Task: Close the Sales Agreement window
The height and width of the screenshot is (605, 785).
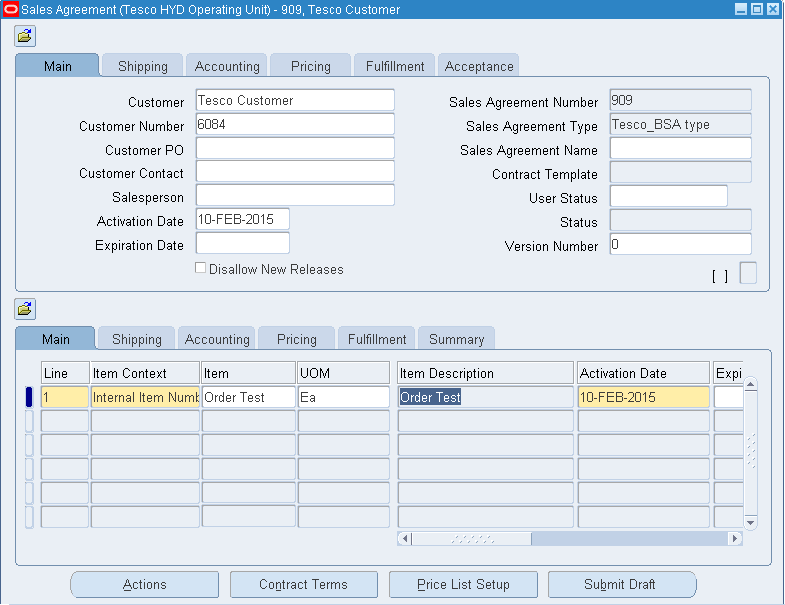Action: pyautogui.click(x=773, y=9)
